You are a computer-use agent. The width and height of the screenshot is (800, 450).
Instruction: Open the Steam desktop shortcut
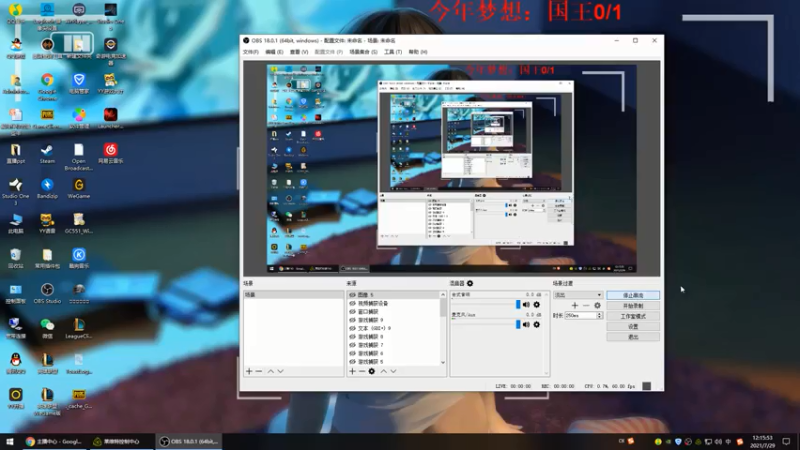pos(47,154)
